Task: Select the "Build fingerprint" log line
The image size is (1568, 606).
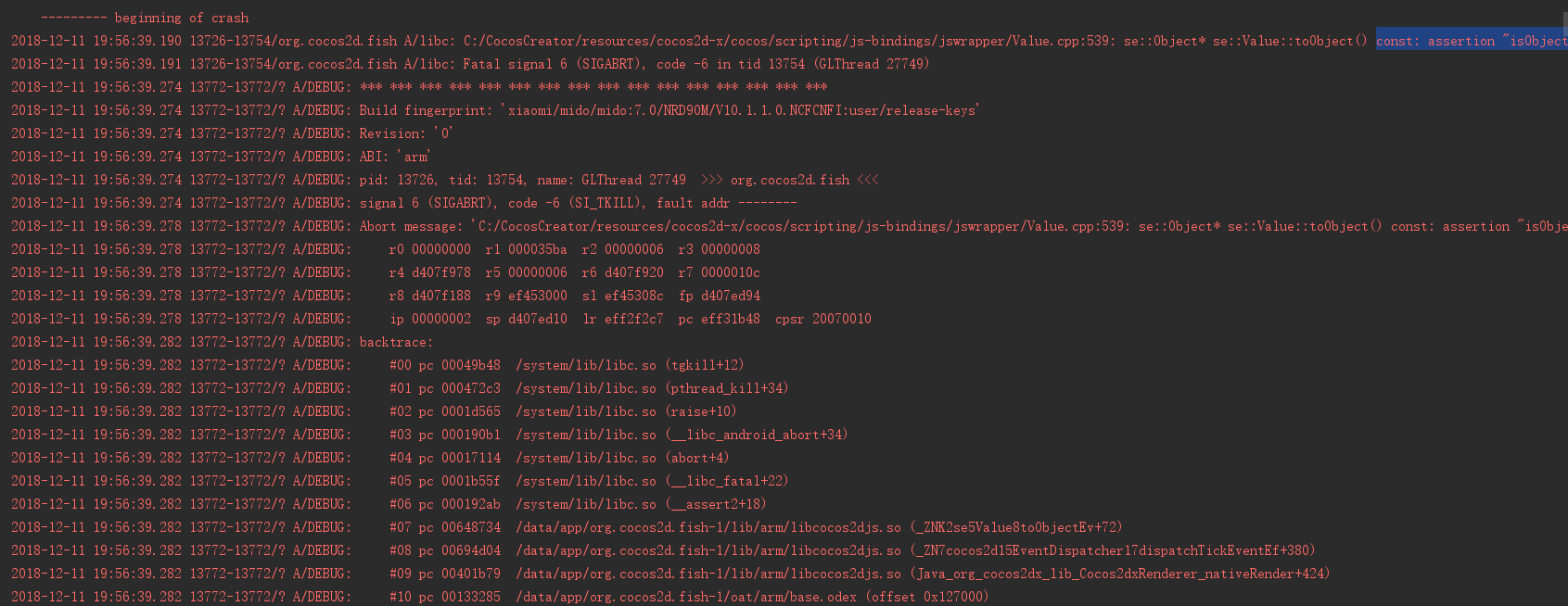Action: 668,110
